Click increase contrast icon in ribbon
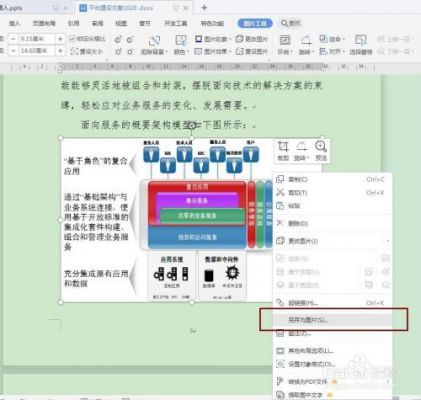The height and width of the screenshot is (400, 421). (118, 40)
